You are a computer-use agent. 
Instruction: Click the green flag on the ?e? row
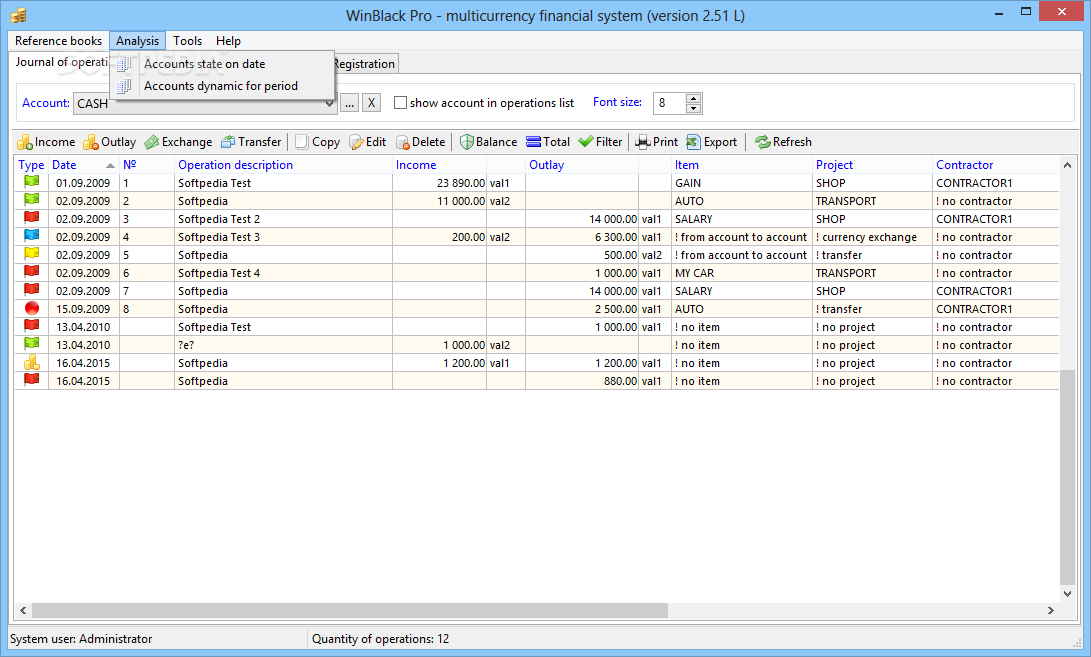(31, 345)
